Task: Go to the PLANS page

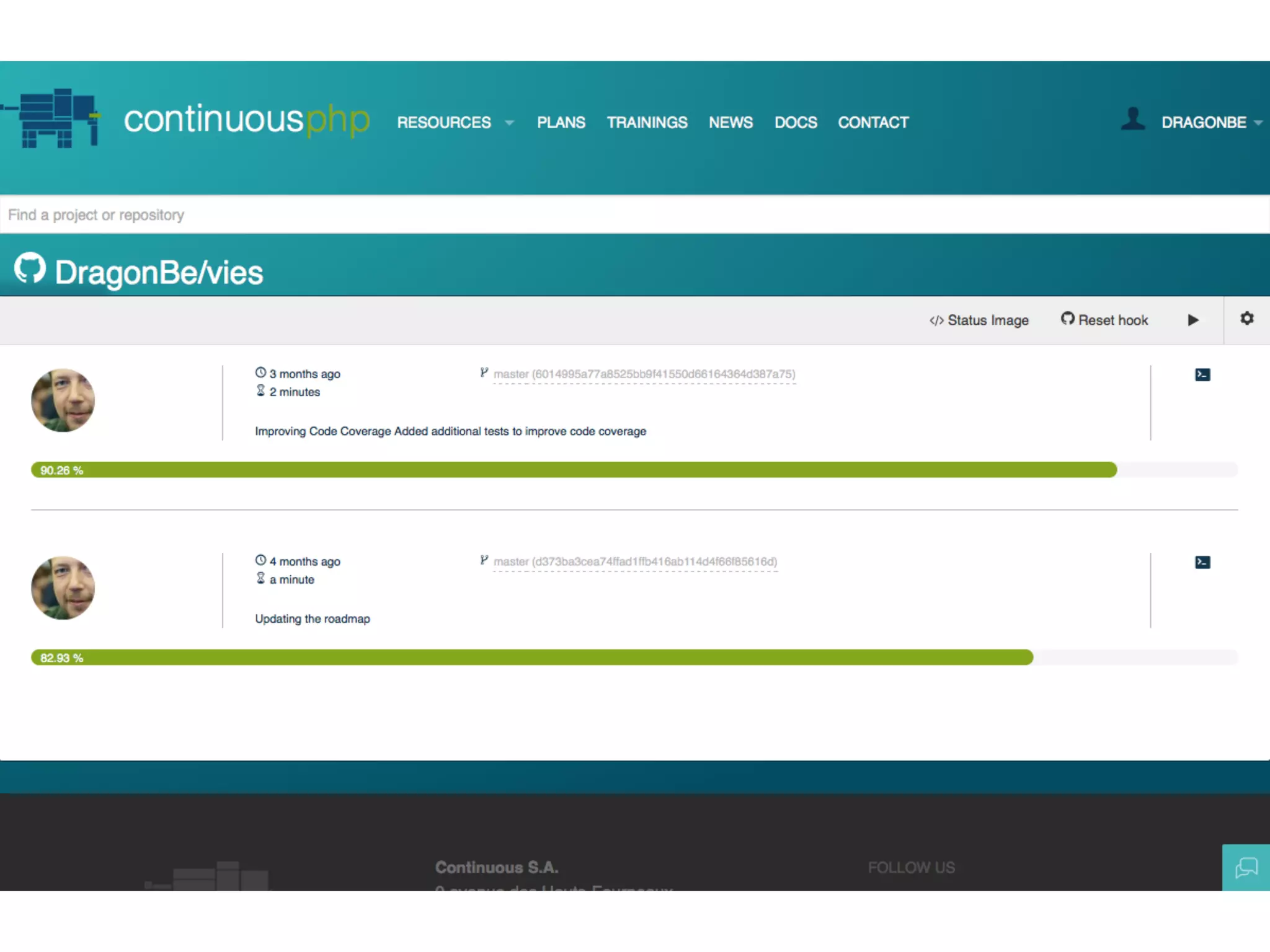Action: (561, 123)
